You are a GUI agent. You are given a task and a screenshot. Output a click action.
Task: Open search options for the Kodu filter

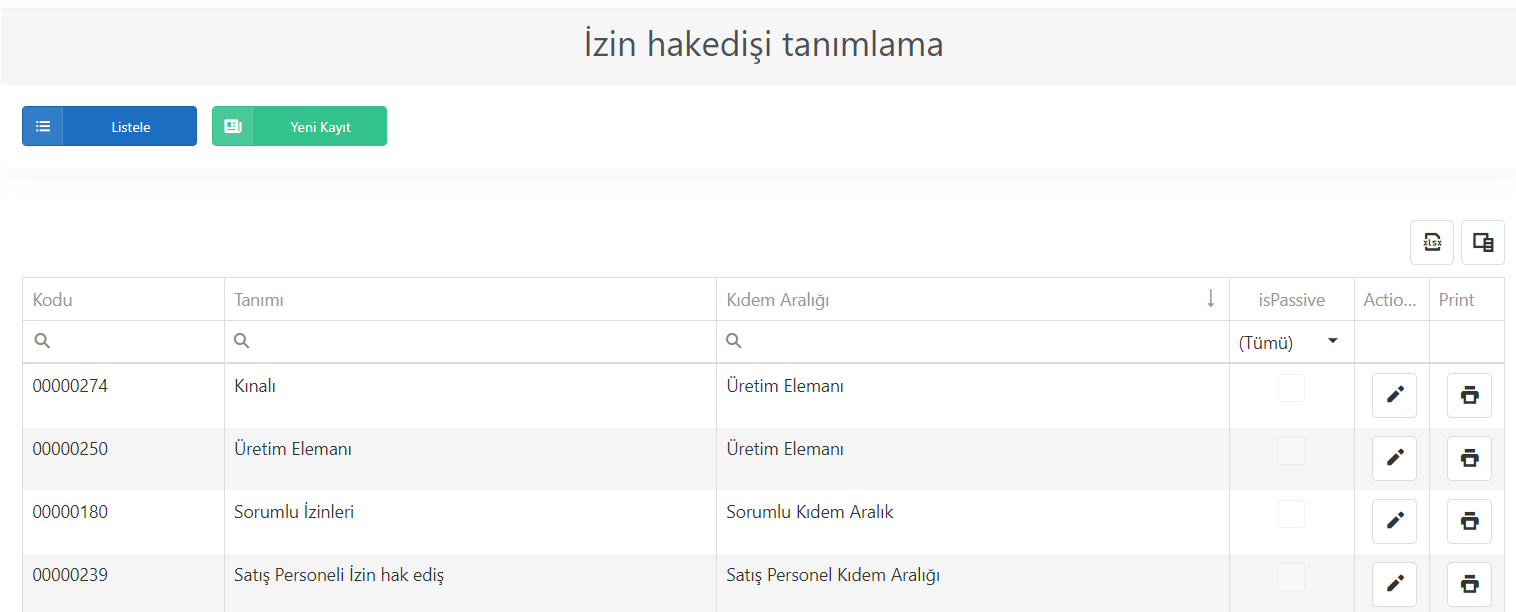pos(42,341)
